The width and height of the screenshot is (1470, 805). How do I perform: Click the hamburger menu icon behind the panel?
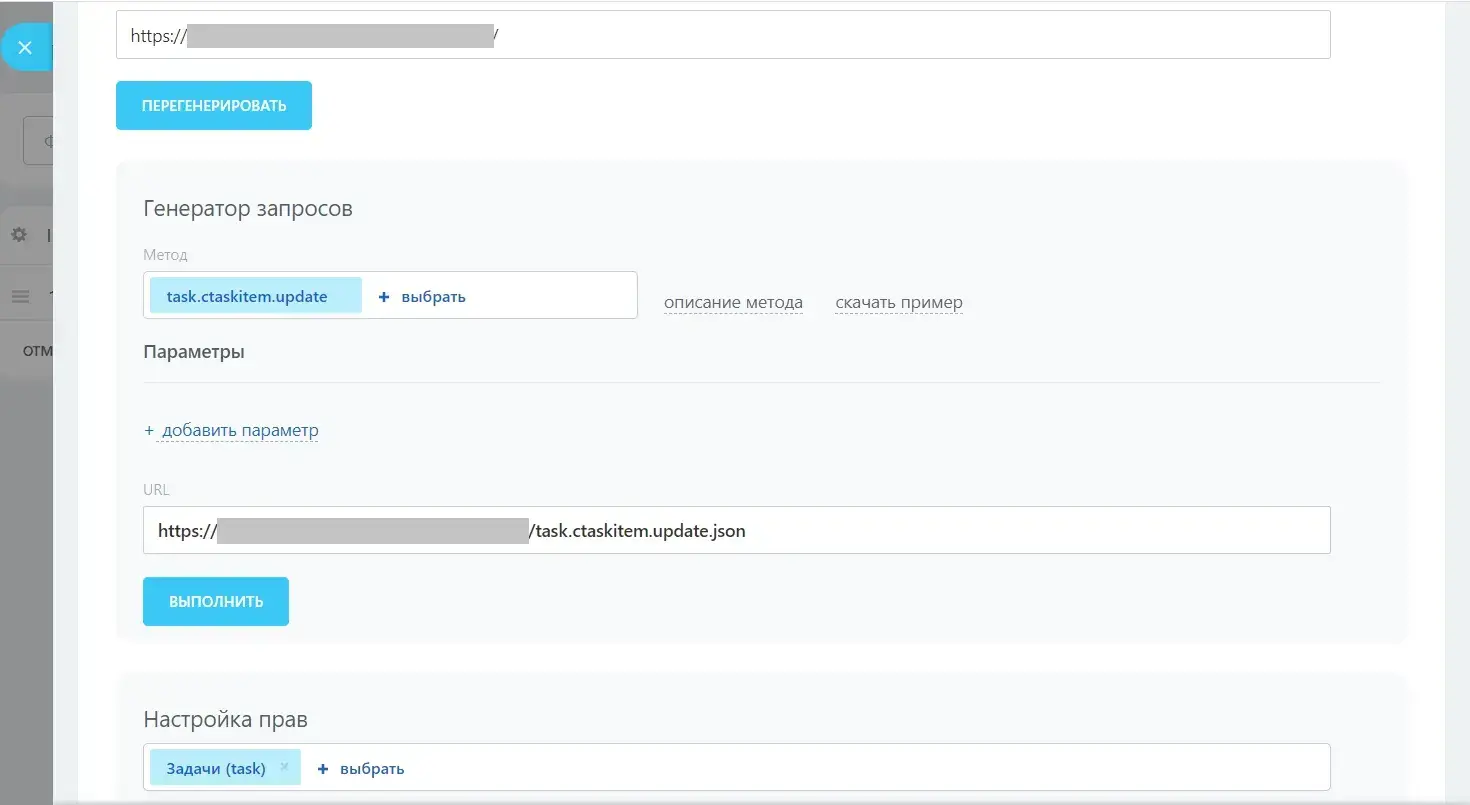(20, 297)
